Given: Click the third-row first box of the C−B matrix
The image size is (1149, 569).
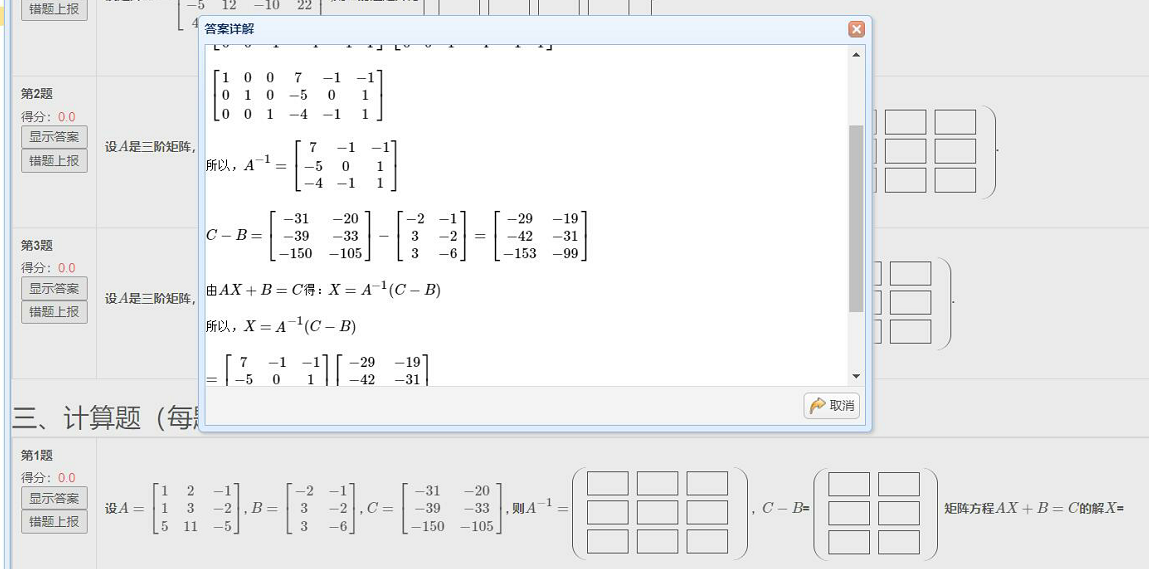Looking at the screenshot, I should pos(849,542).
